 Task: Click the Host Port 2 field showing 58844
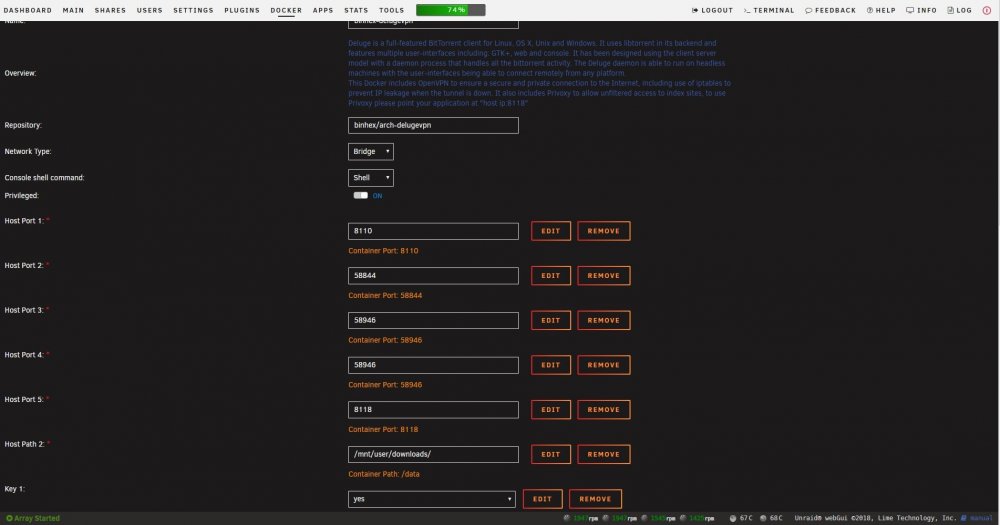(433, 276)
